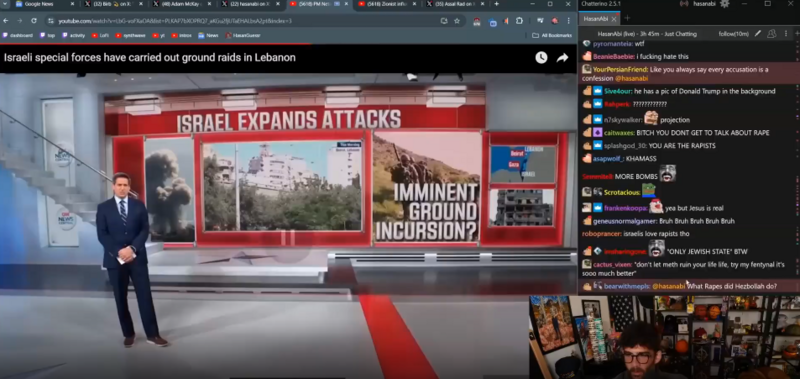This screenshot has width=800, height=379.
Task: Click the install/cast icon beside the bookmark star
Action: (444, 21)
